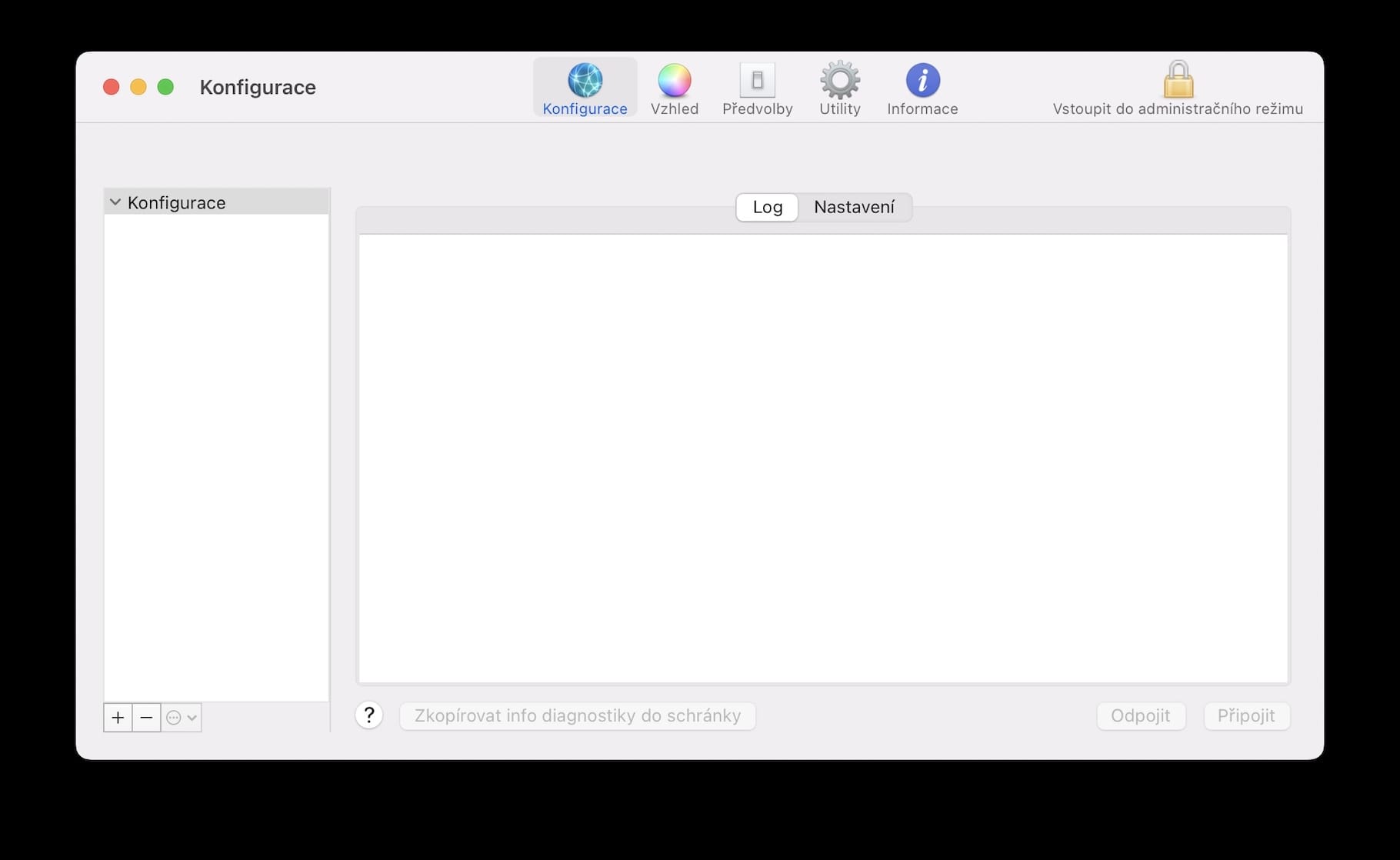The width and height of the screenshot is (1400, 860).
Task: Click the Odpojit button
Action: point(1141,715)
